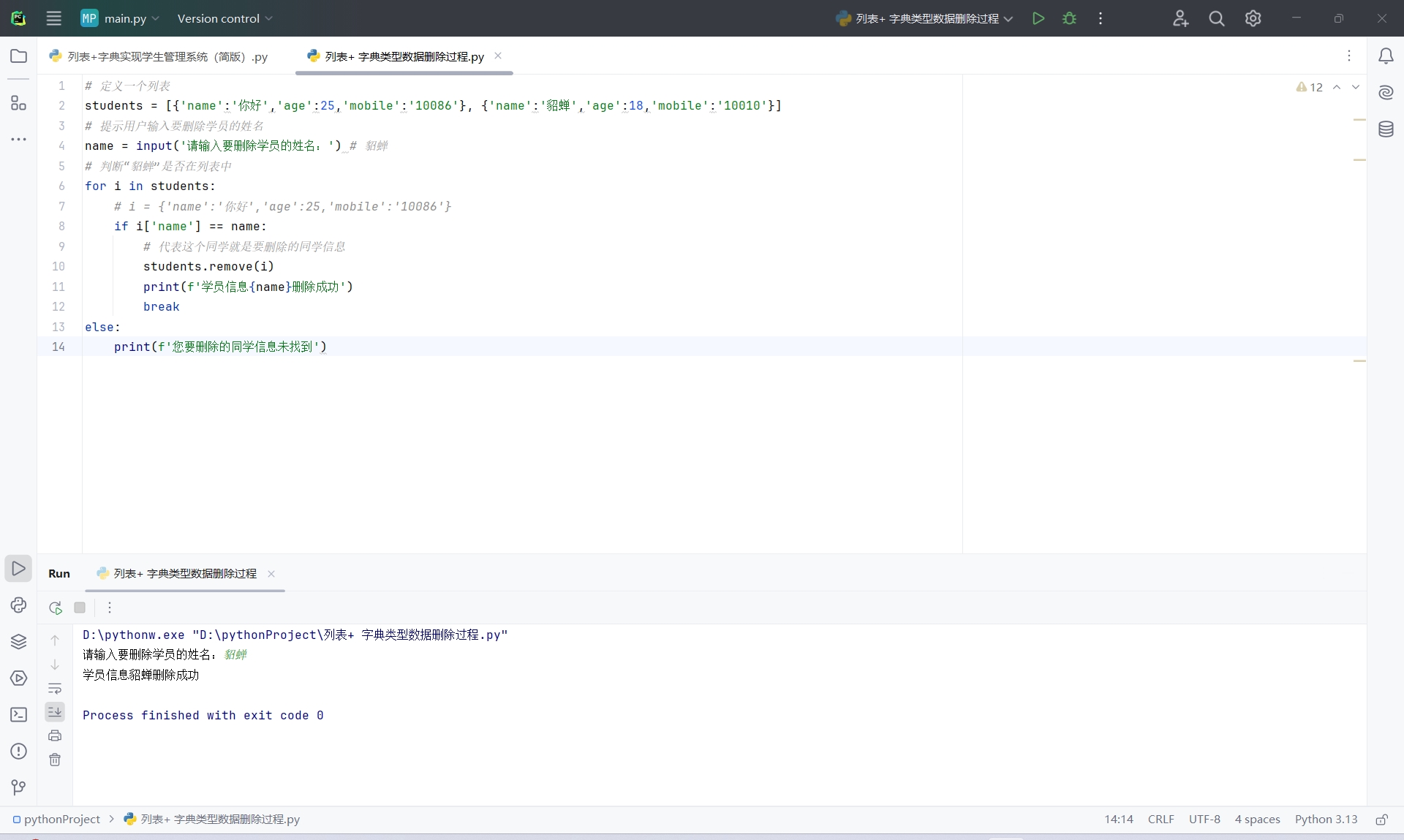The image size is (1404, 840).
Task: Toggle soft-wrap in the run console
Action: point(55,689)
